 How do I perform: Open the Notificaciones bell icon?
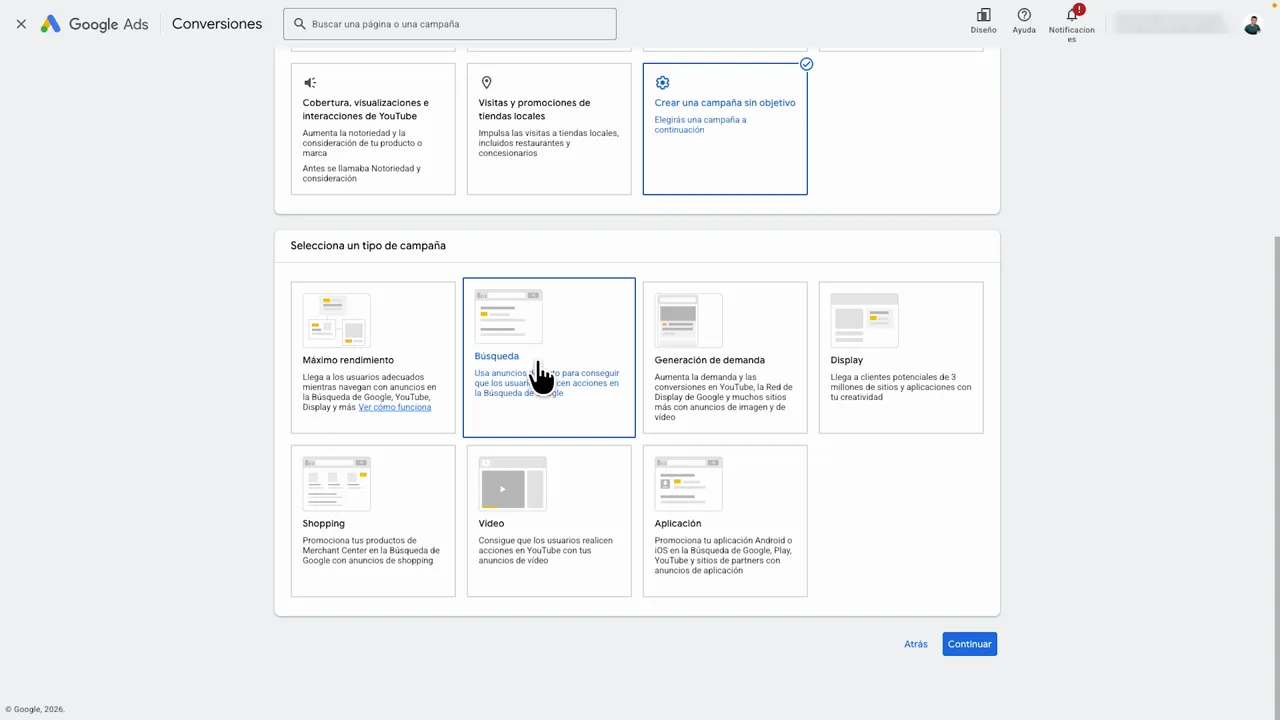pyautogui.click(x=1072, y=16)
